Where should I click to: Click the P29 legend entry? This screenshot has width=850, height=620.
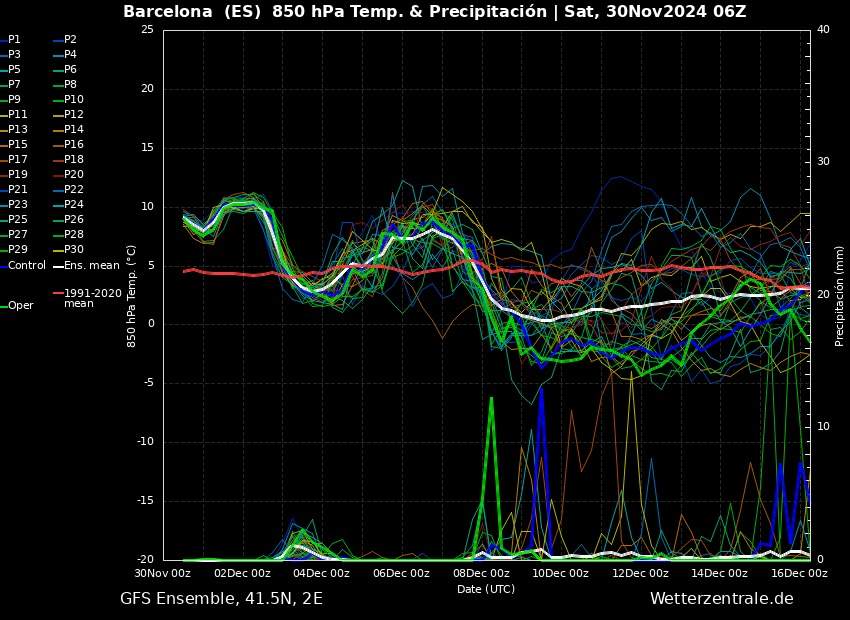[14, 249]
